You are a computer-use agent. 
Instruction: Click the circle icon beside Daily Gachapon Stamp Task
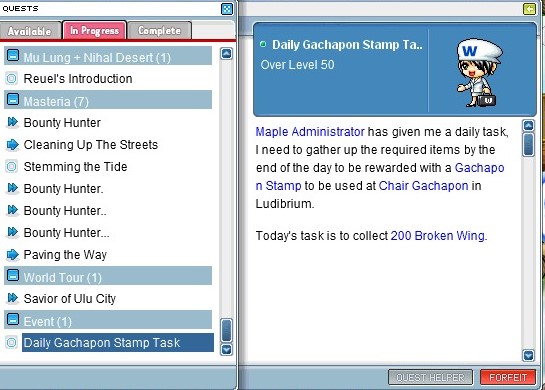(11, 342)
